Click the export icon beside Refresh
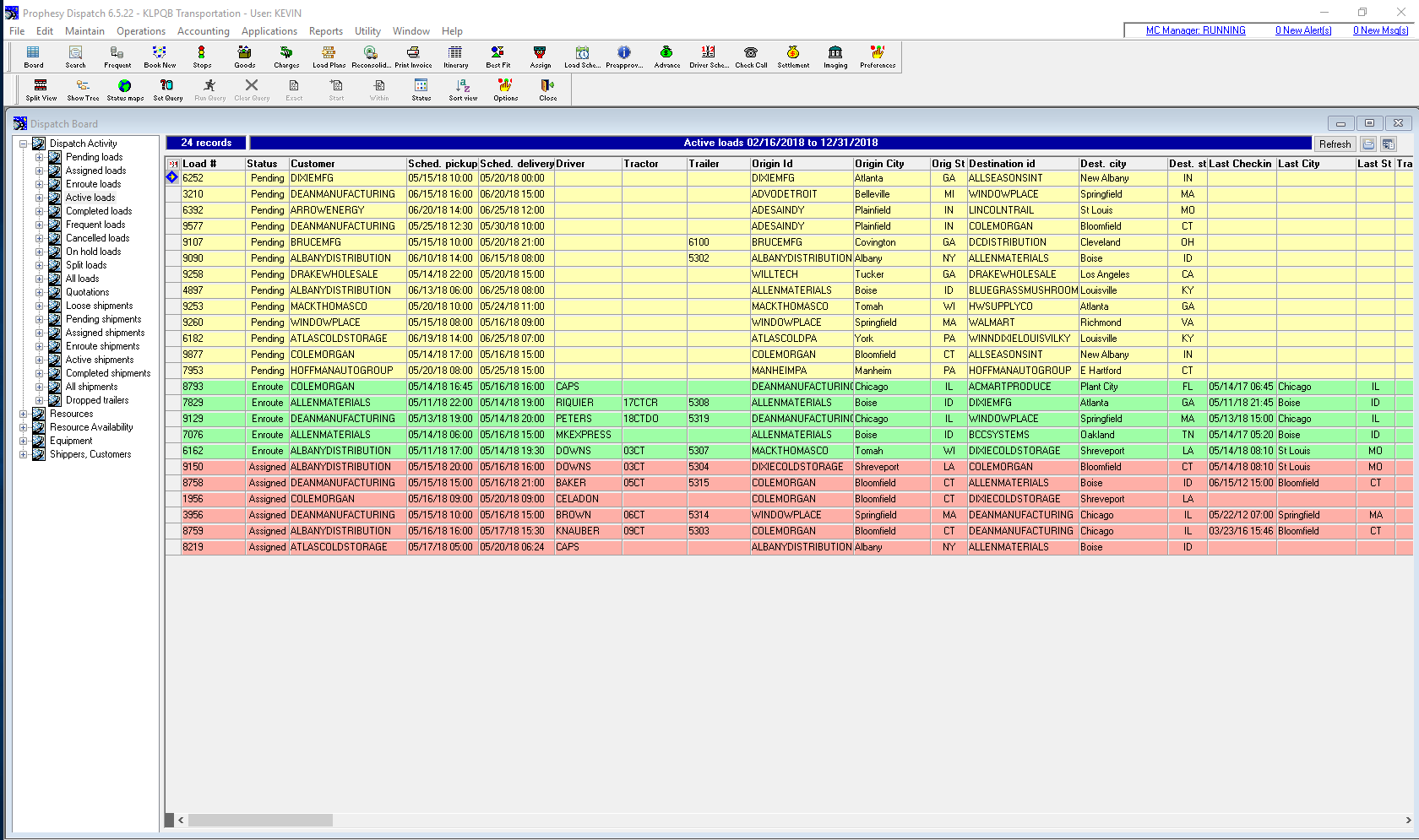Screen dimensions: 1419x840 click(x=1369, y=144)
